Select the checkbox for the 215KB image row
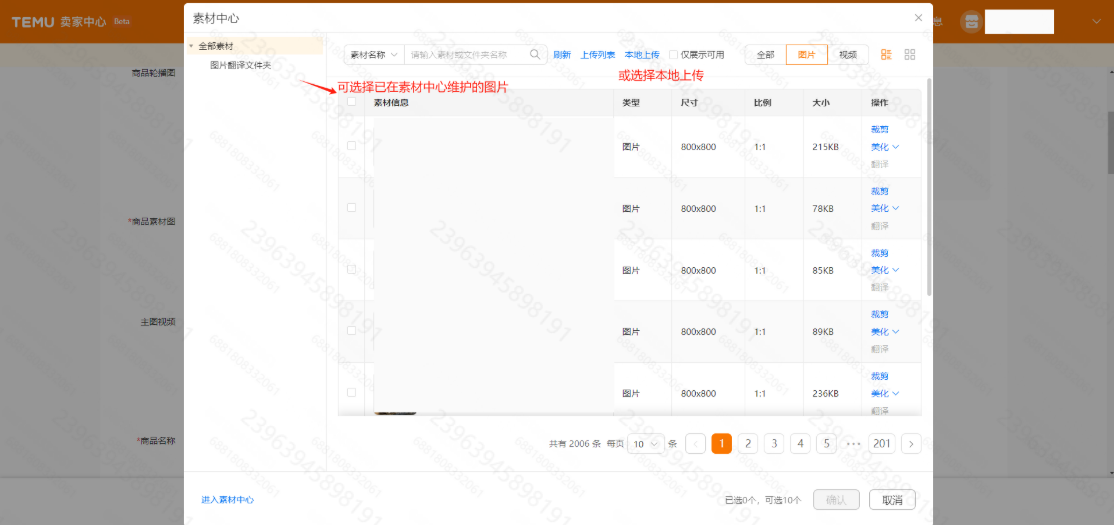The height and width of the screenshot is (525, 1114). [x=351, y=146]
